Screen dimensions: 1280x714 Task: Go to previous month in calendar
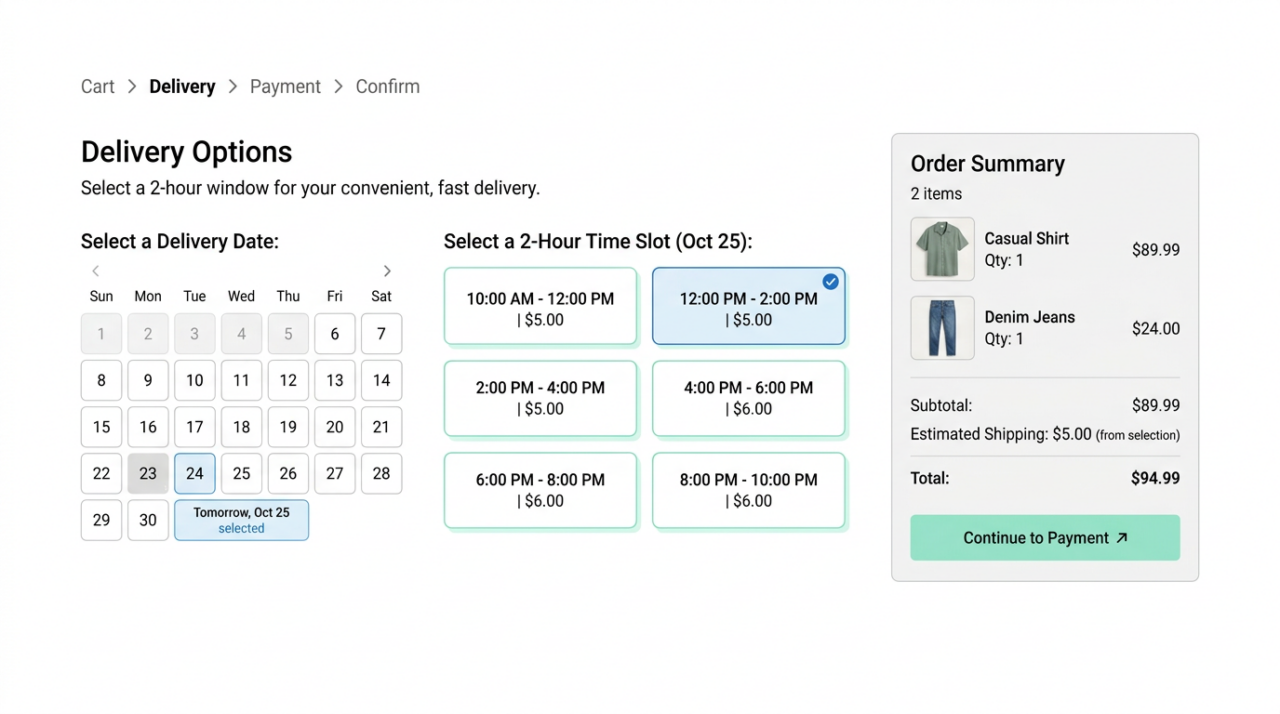(x=96, y=271)
